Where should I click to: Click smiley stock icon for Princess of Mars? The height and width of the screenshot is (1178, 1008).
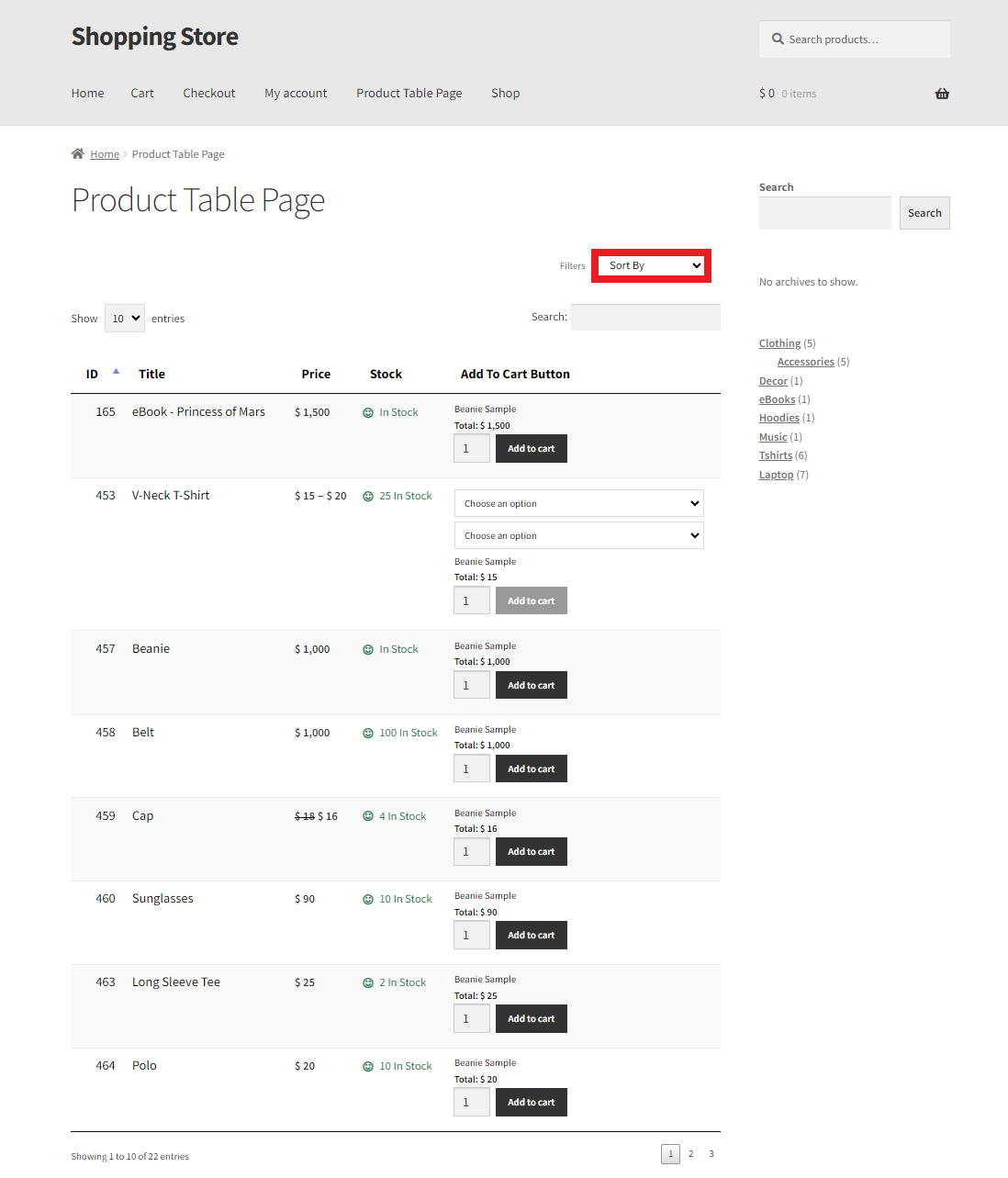(x=368, y=413)
